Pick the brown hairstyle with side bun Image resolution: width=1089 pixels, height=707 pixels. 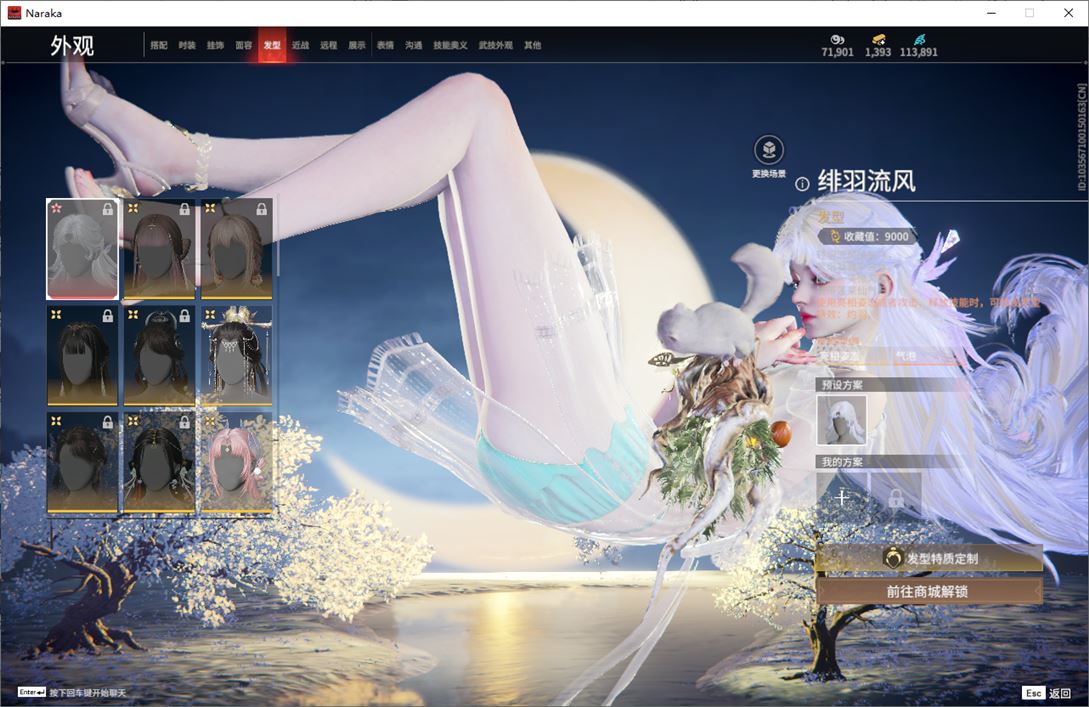click(x=159, y=249)
